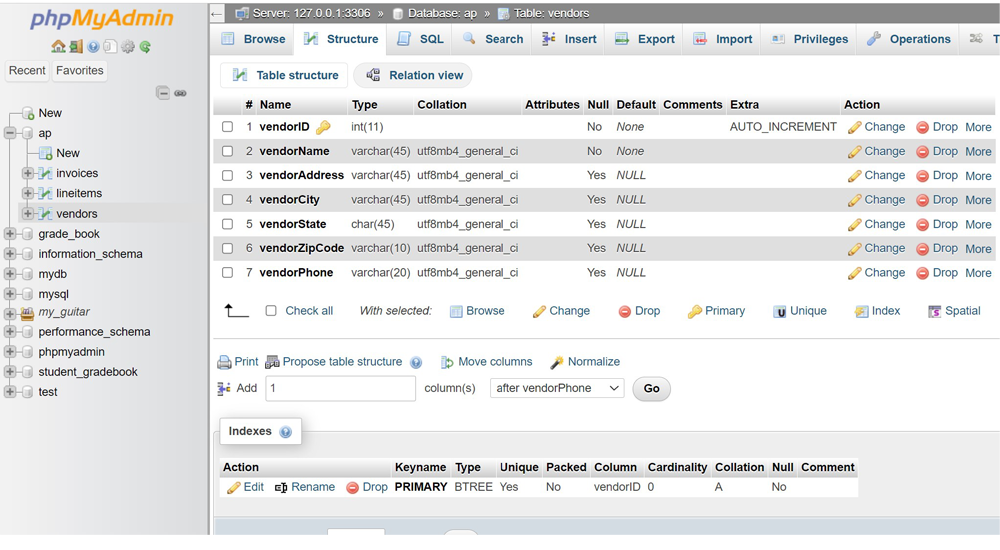This screenshot has height=550, width=1000.
Task: Check the vendorID row checkbox
Action: (227, 127)
